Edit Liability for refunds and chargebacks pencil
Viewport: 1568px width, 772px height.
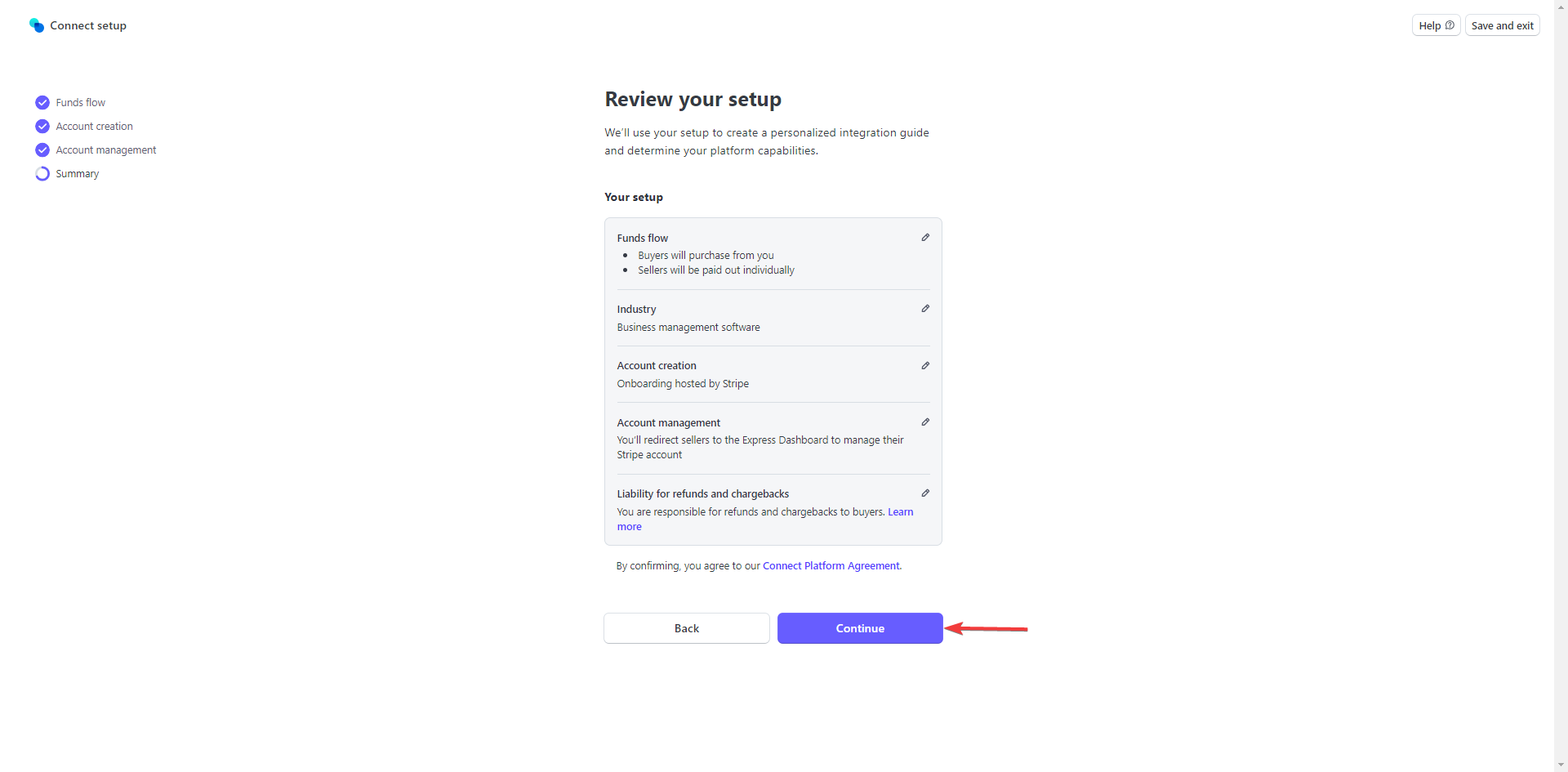(925, 493)
